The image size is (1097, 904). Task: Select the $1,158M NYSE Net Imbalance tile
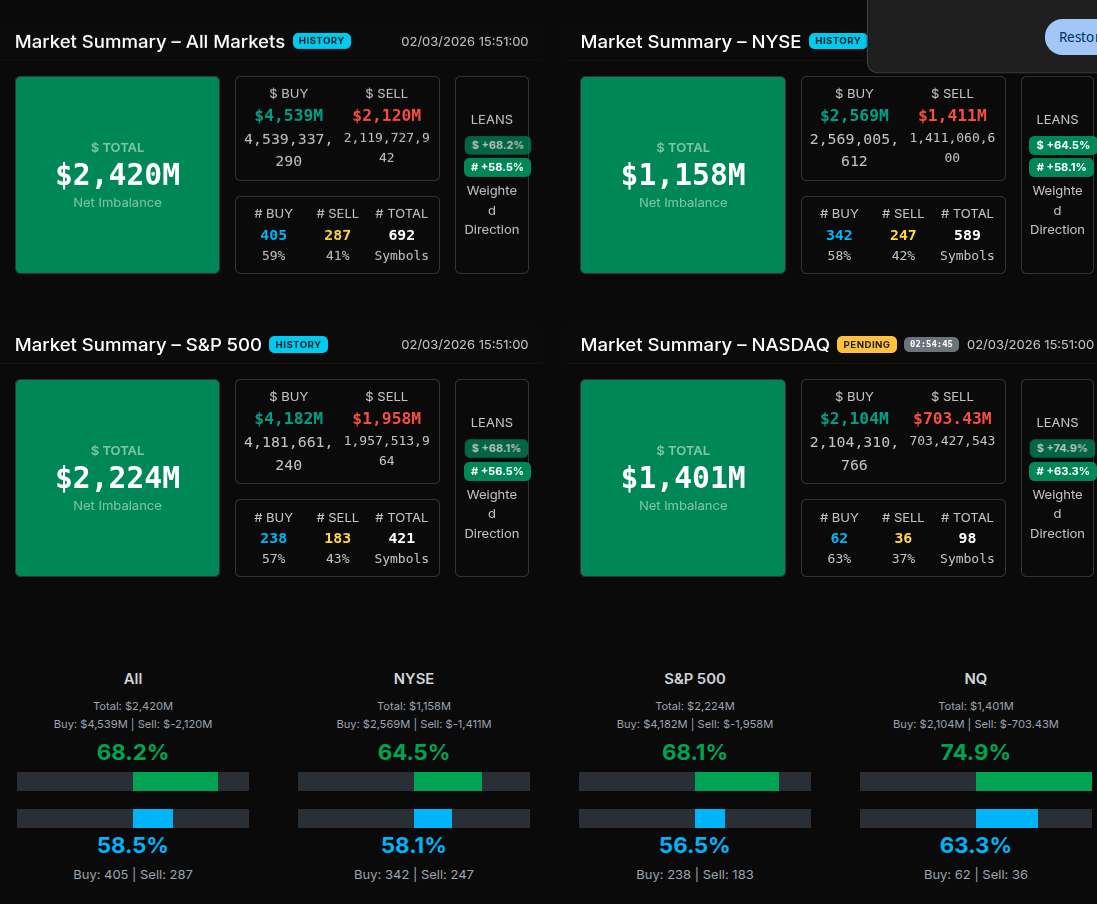[683, 175]
